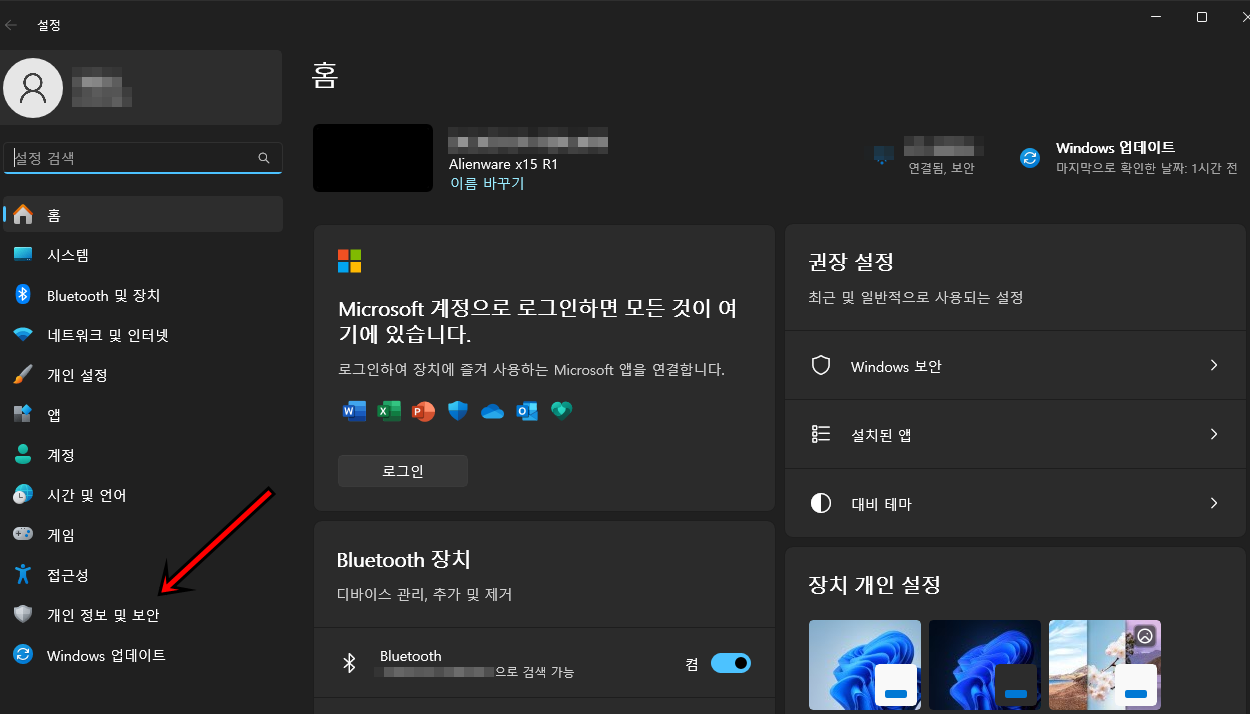Open 네트워크 및 인터넷 category

143,335
